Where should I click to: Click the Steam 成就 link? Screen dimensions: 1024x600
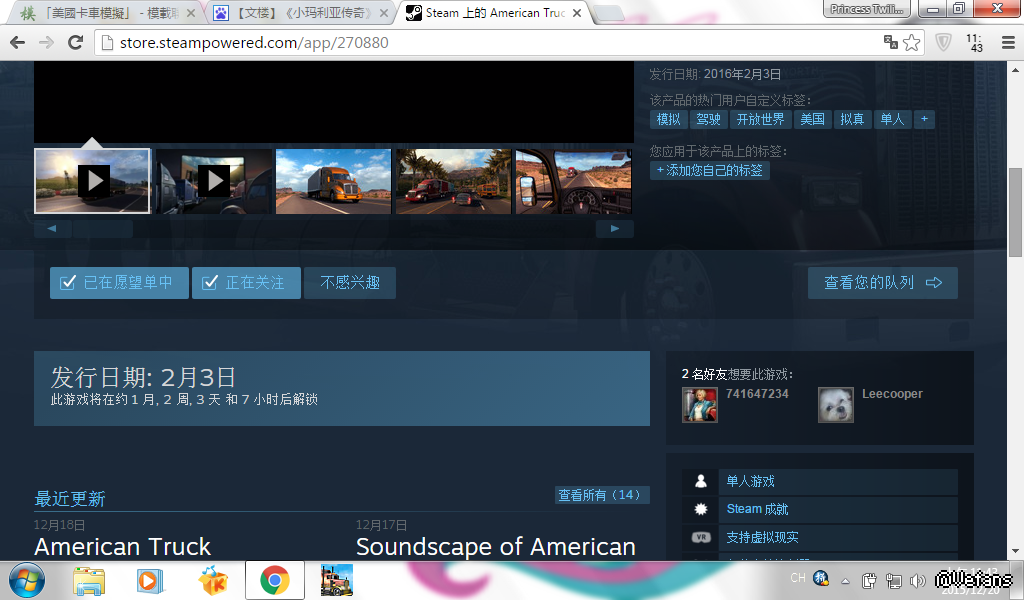coord(758,509)
